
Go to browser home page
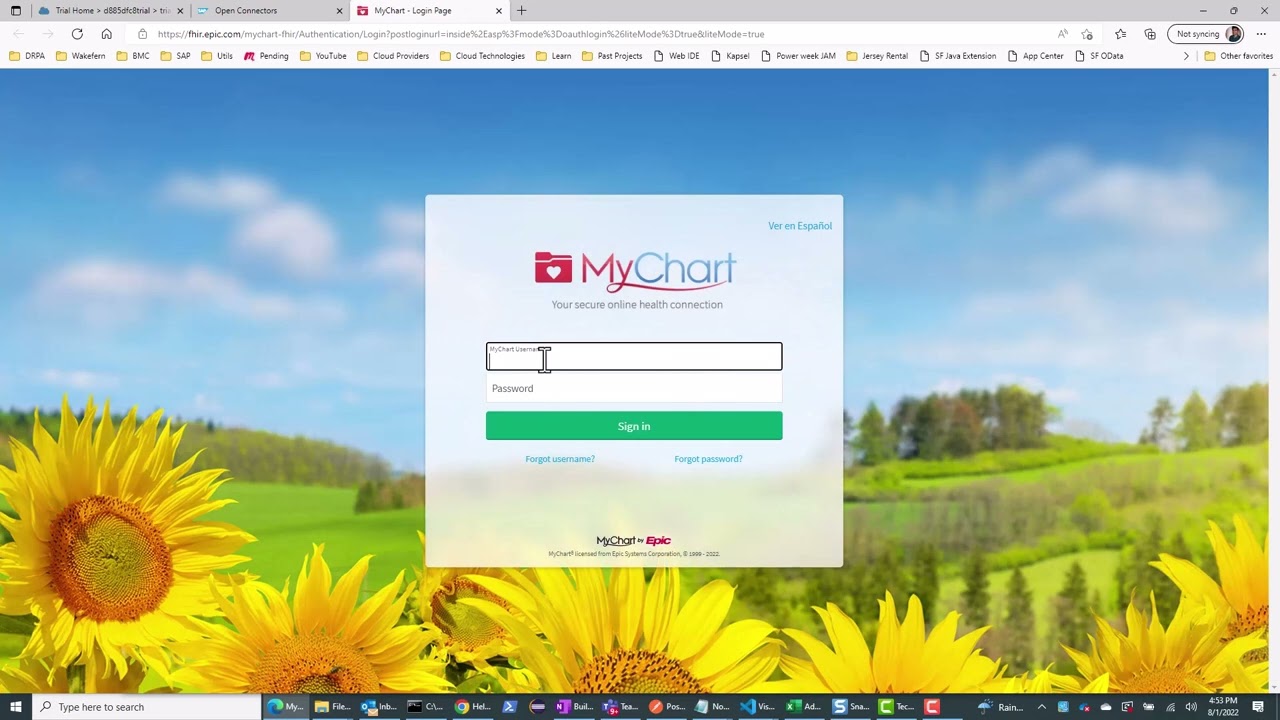pos(107,34)
